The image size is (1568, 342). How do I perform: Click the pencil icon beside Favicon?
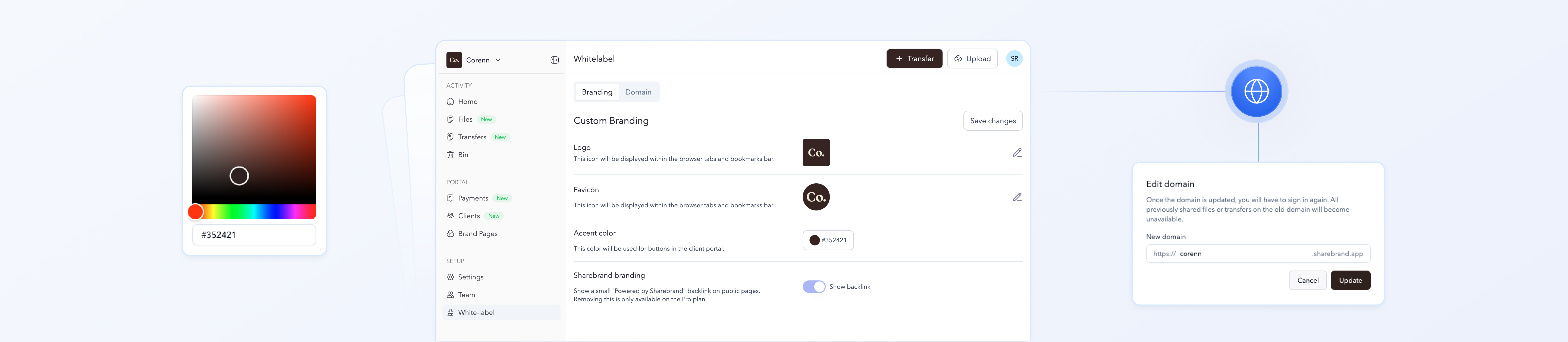coord(1016,197)
